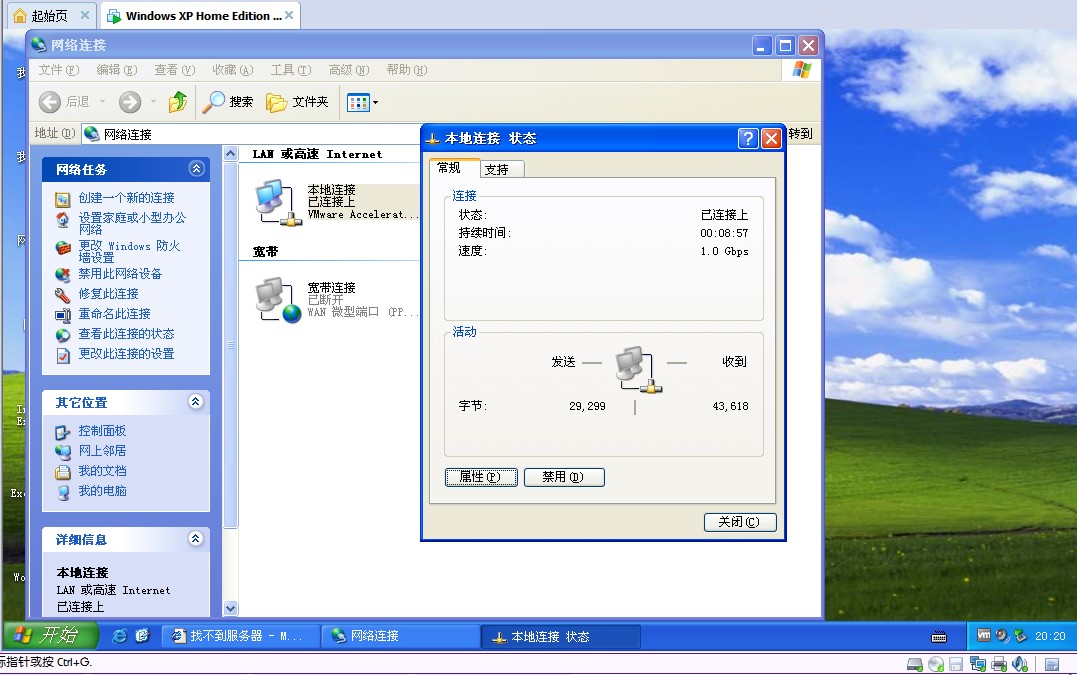Screen dimensions: 1077x675
Task: Launch Internet Explorer from quick launch
Action: click(120, 636)
